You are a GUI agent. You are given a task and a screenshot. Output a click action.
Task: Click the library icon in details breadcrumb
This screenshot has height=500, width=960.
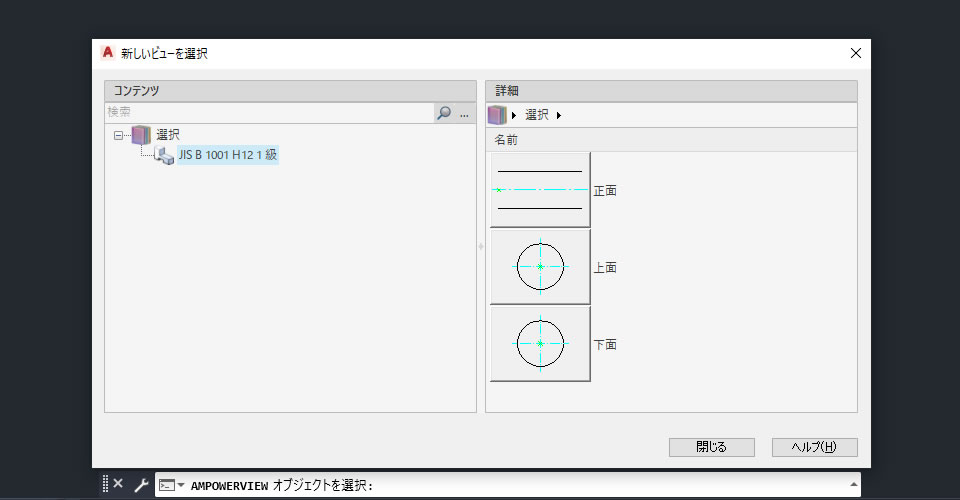[497, 115]
